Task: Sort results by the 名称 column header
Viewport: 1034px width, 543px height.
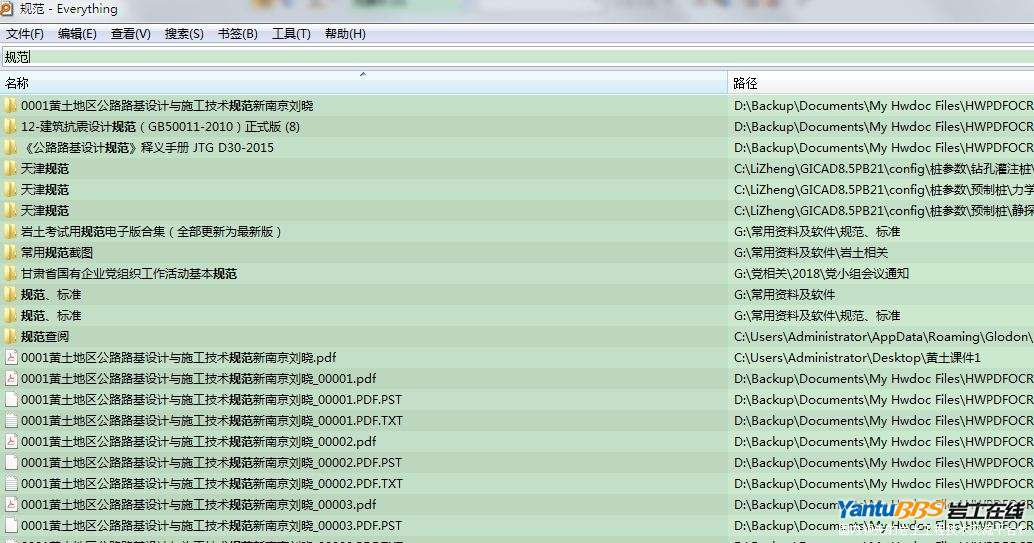Action: 18,83
